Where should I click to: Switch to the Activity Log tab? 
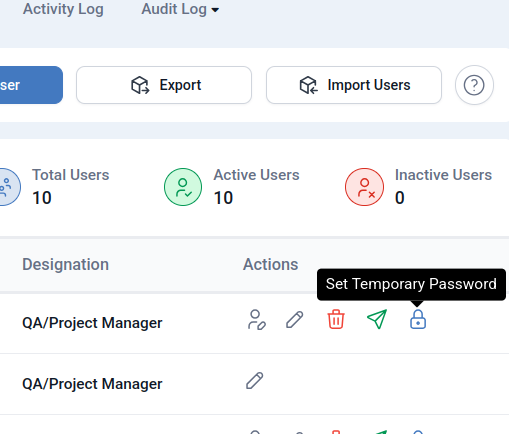pos(63,9)
